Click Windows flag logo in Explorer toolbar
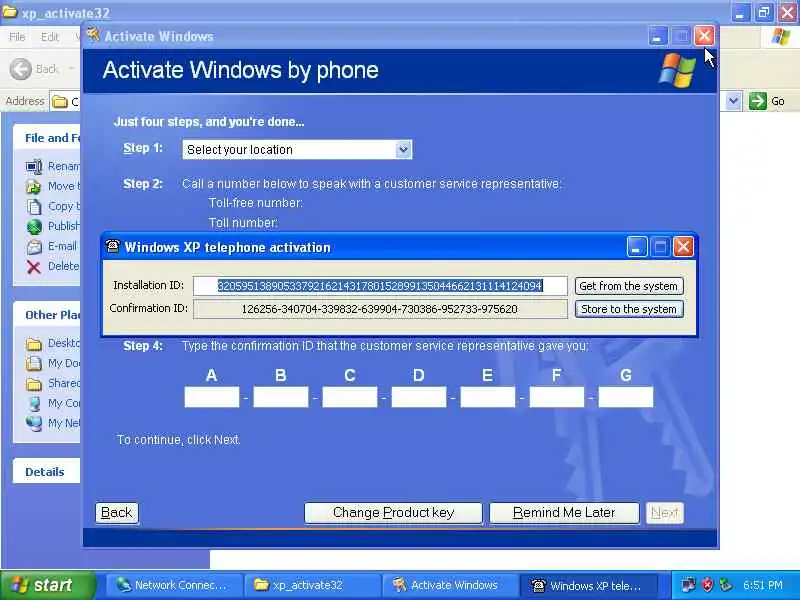This screenshot has width=800, height=600. [x=781, y=37]
